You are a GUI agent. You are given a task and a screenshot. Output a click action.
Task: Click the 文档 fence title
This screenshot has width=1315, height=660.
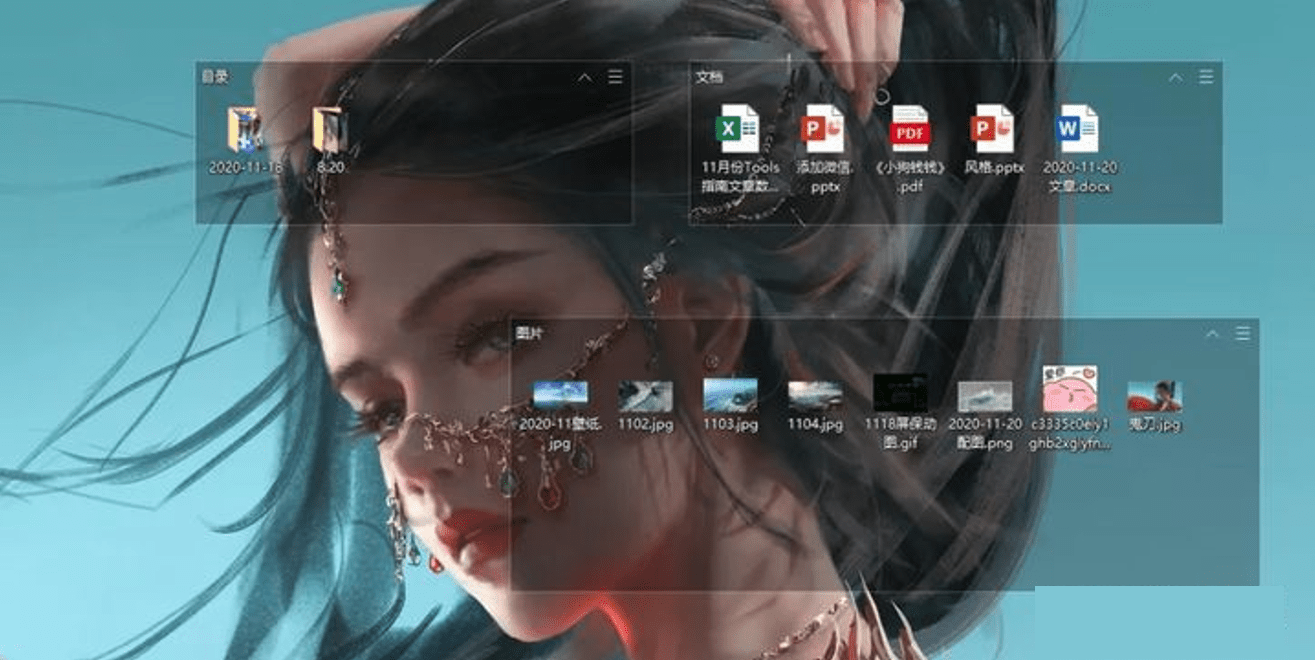pos(710,77)
